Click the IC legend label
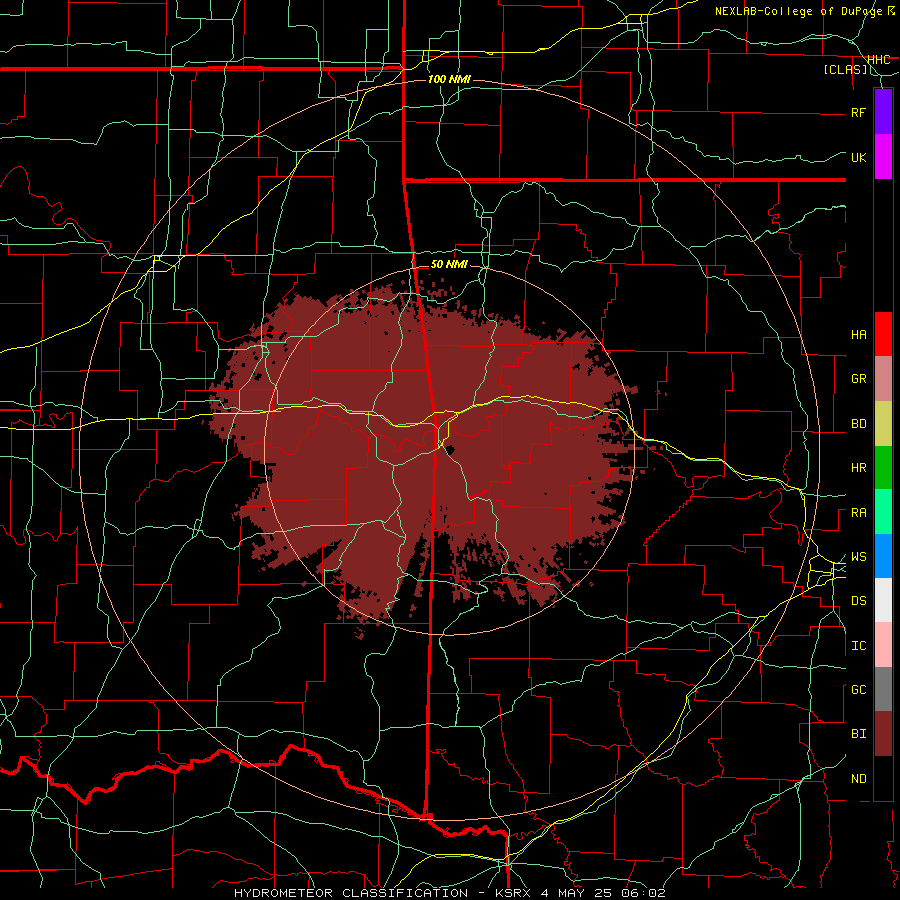 (x=859, y=645)
